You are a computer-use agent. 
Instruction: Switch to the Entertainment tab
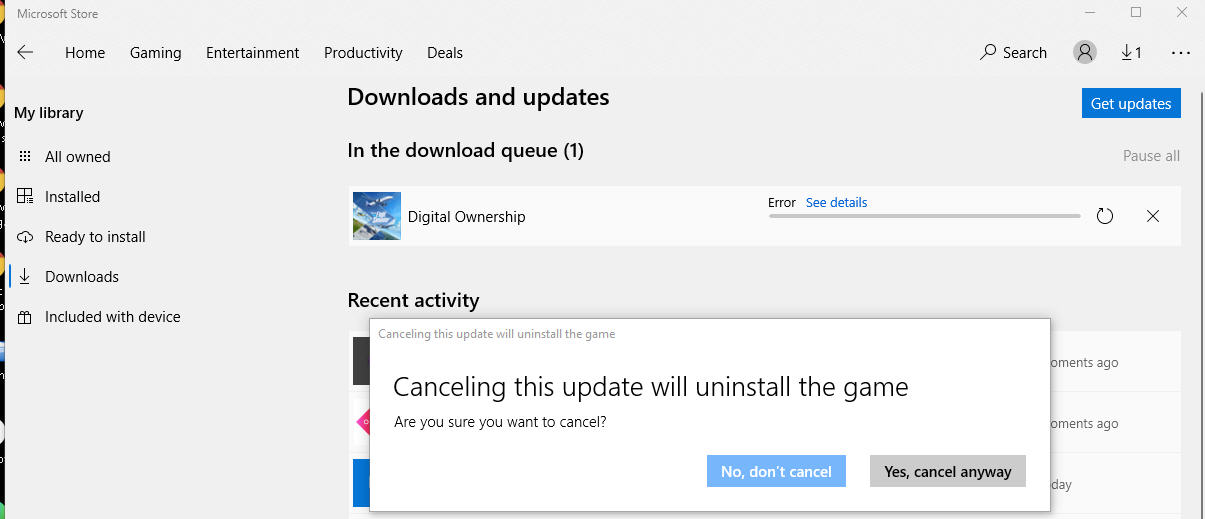click(x=253, y=53)
